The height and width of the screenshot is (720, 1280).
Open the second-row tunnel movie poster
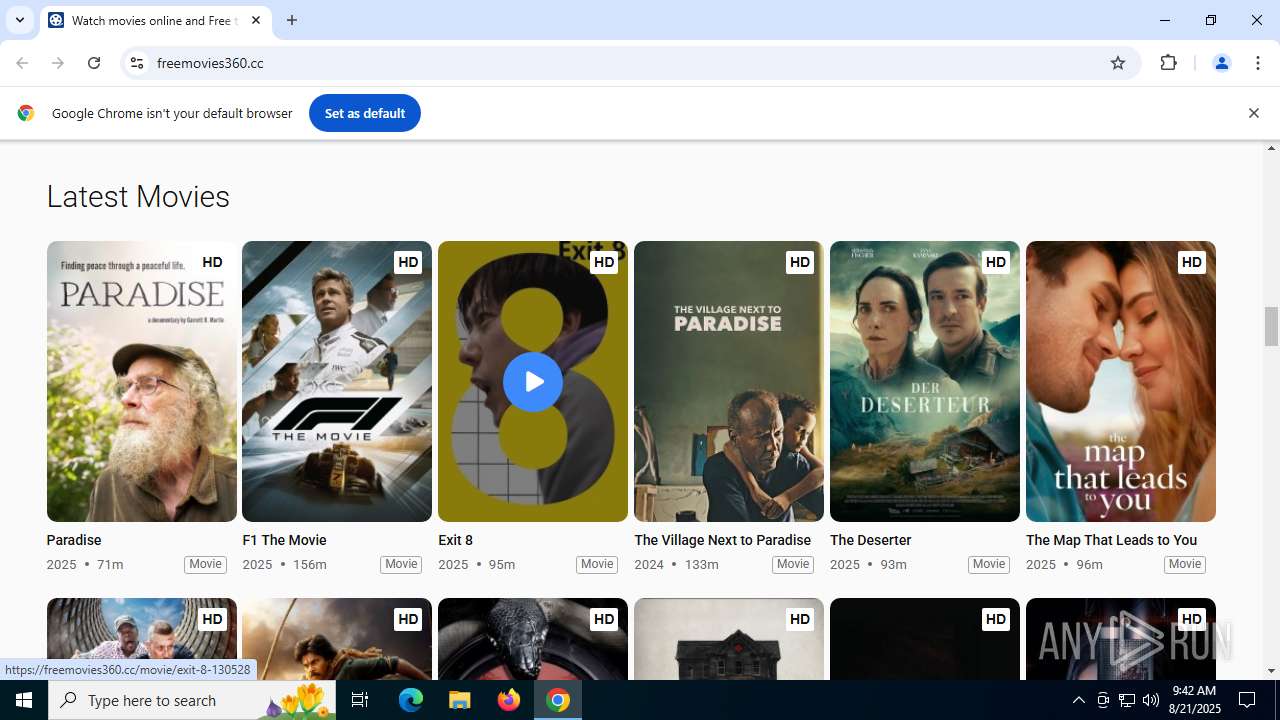142,639
